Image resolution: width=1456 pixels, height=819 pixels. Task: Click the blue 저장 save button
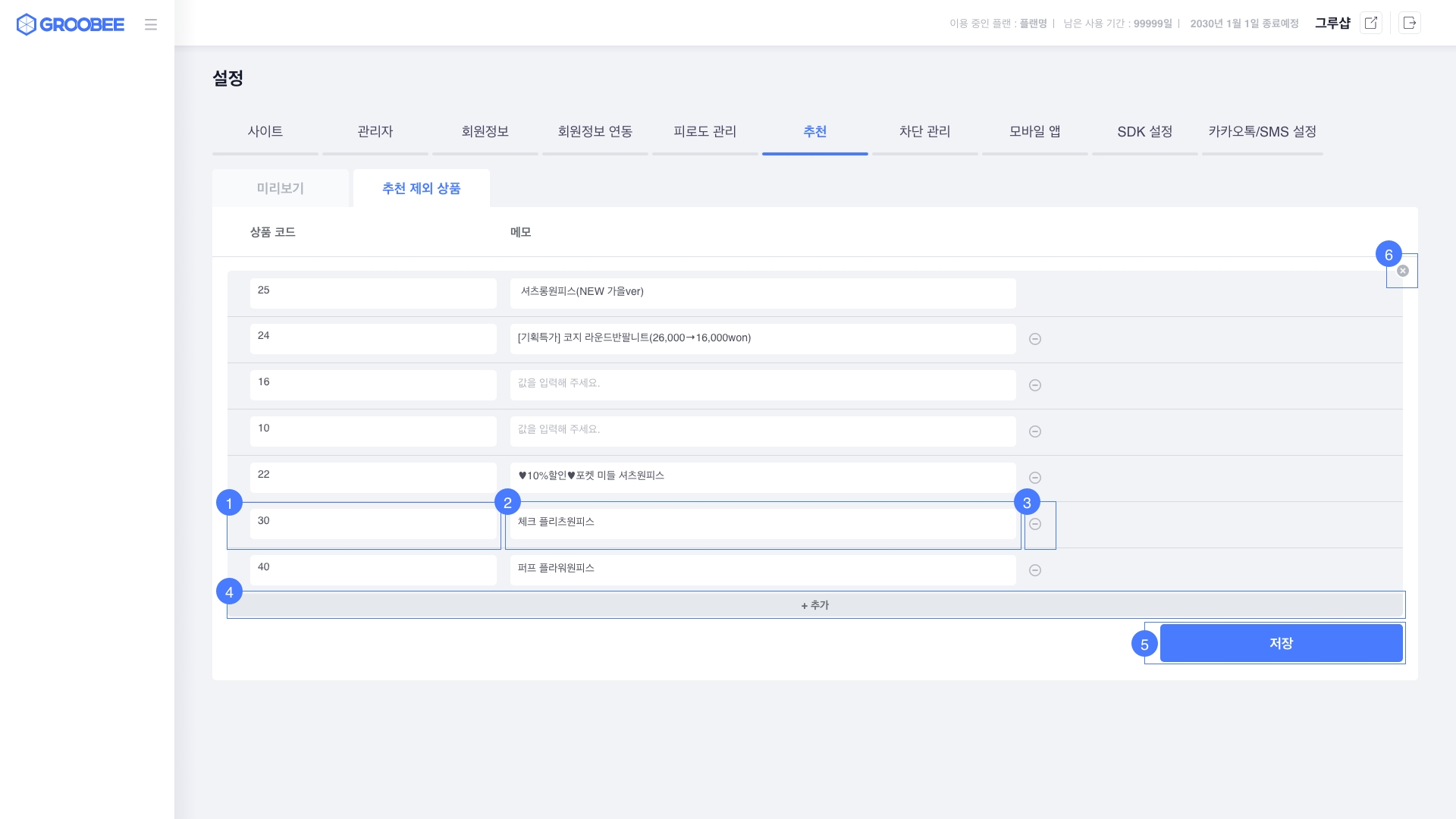pyautogui.click(x=1281, y=643)
